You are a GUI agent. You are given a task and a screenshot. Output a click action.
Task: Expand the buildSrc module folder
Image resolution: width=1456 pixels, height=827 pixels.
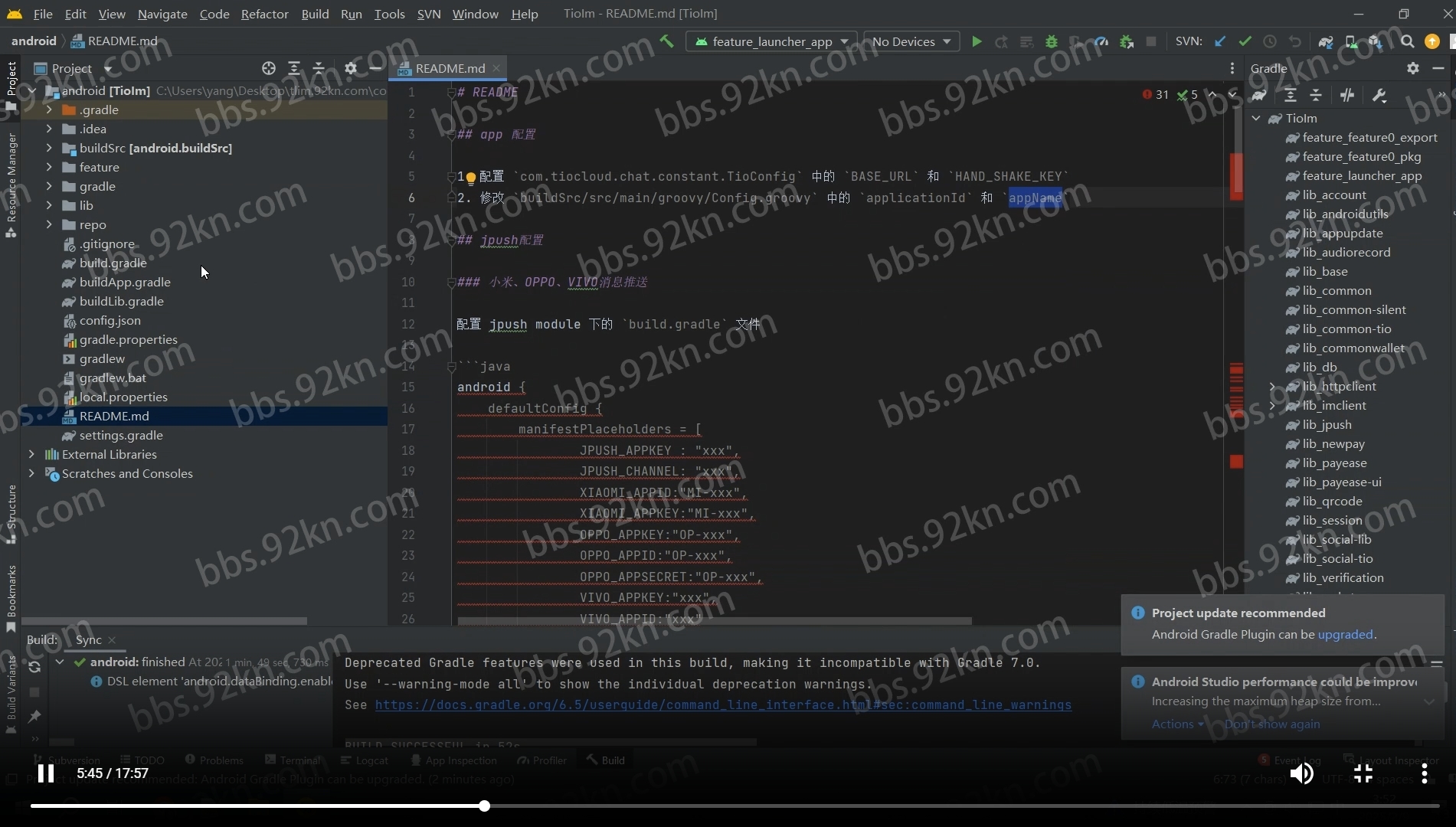click(49, 148)
